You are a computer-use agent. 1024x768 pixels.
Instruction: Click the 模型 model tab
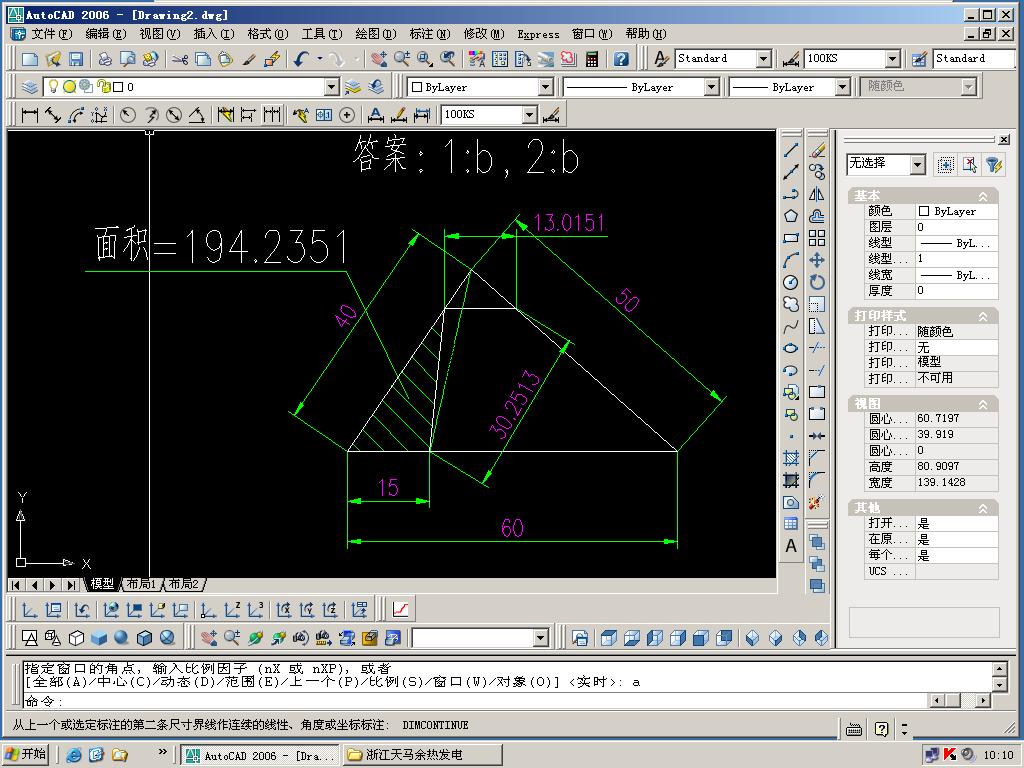click(x=102, y=584)
